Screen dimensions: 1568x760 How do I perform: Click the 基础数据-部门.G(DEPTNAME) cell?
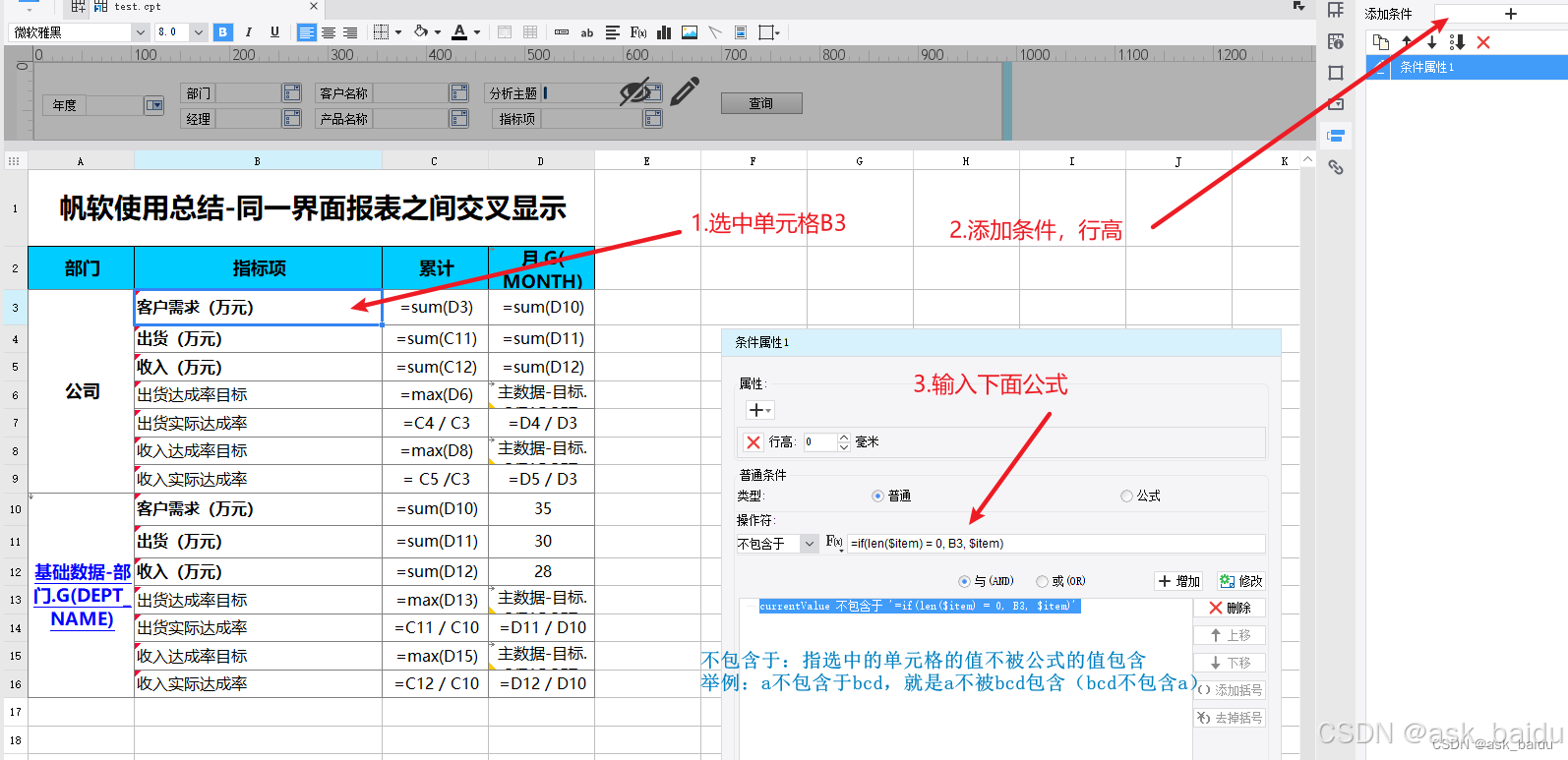(82, 596)
